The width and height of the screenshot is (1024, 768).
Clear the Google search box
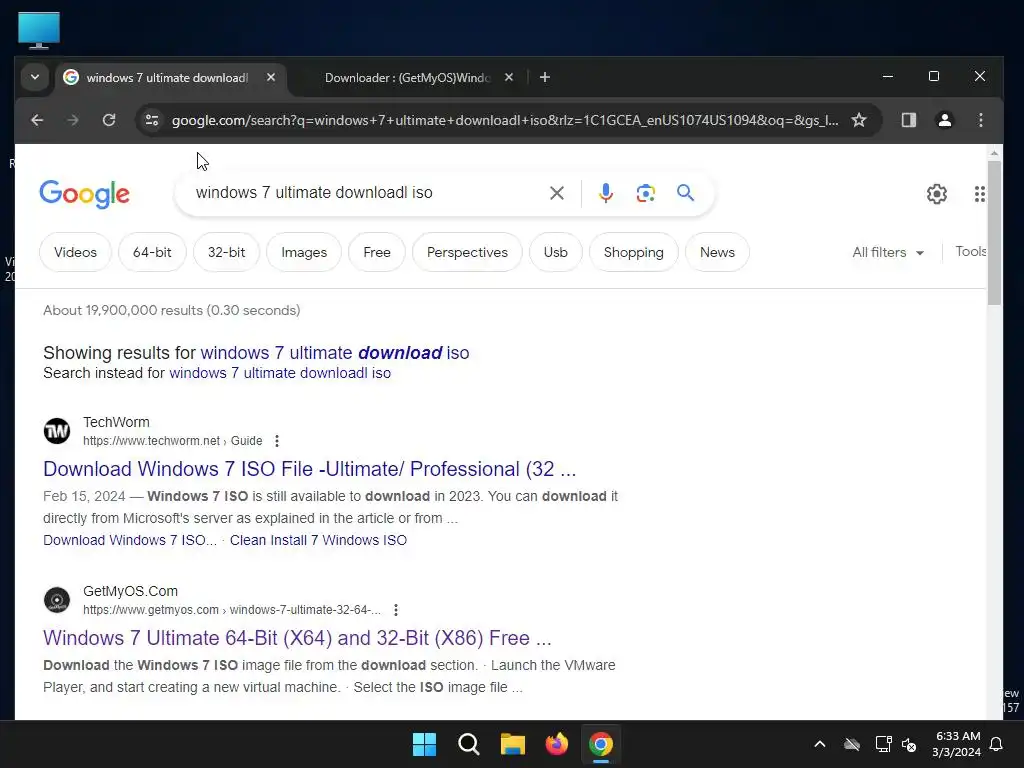click(x=556, y=193)
